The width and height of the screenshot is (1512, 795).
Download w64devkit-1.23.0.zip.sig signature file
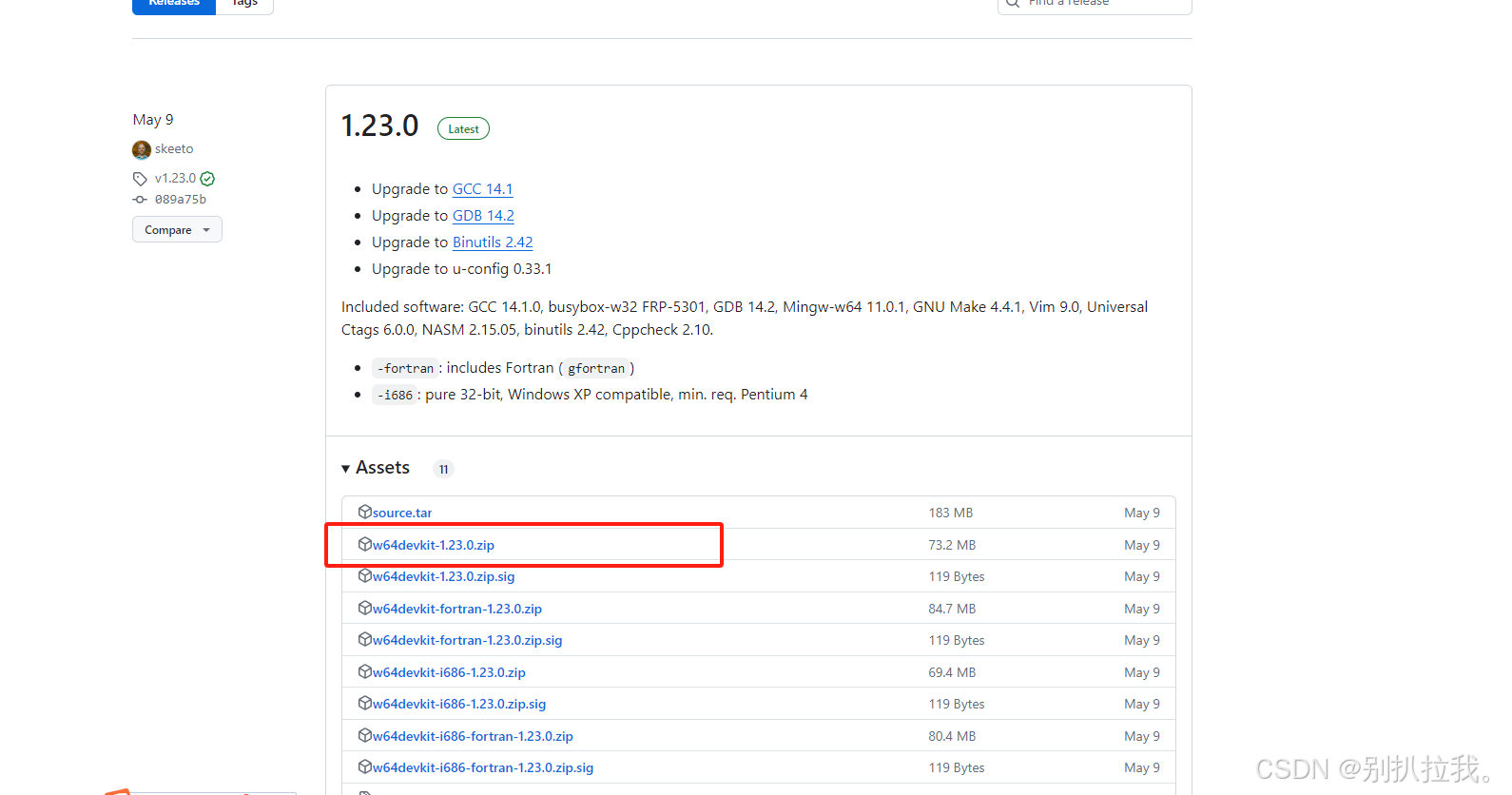[443, 576]
